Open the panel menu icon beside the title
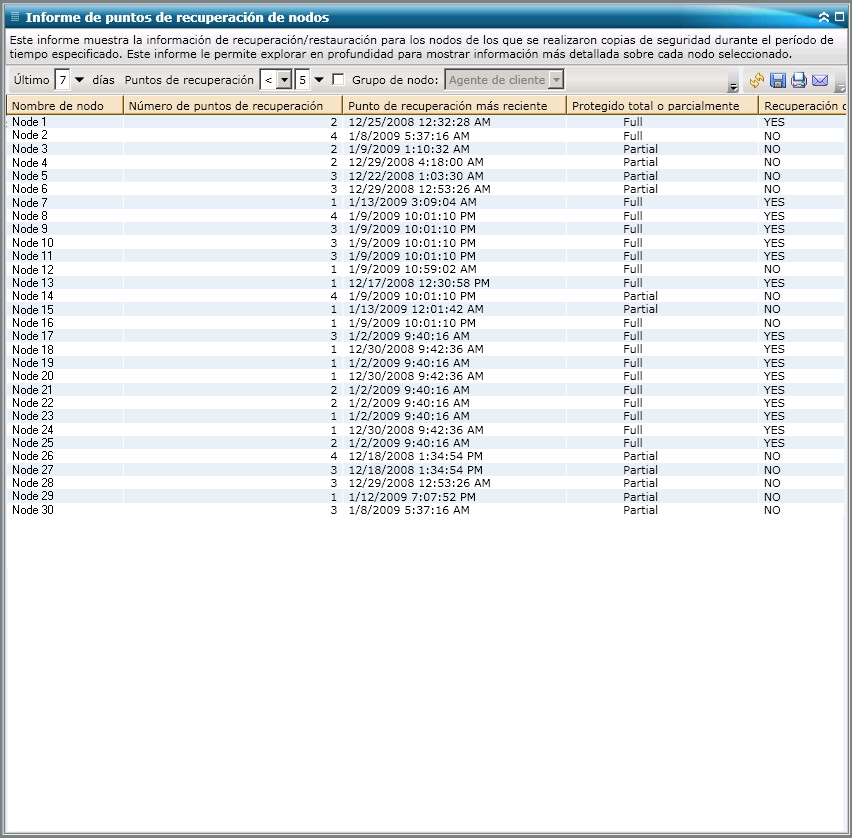The height and width of the screenshot is (838, 852). (15, 17)
